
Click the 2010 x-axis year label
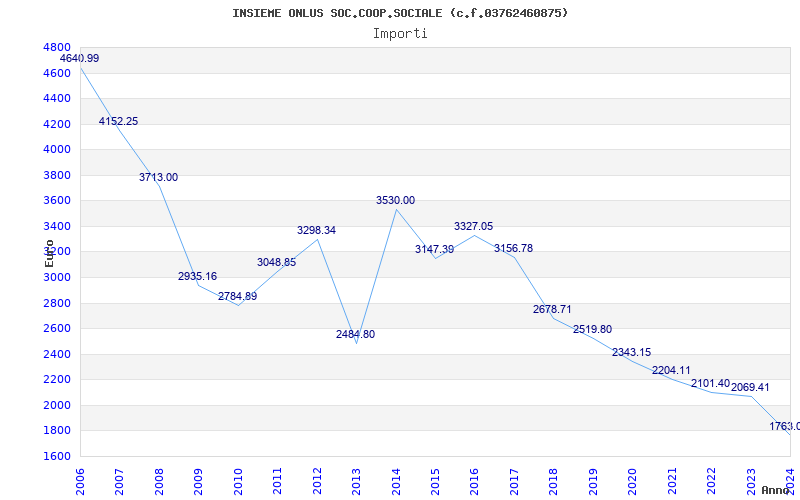pyautogui.click(x=238, y=482)
